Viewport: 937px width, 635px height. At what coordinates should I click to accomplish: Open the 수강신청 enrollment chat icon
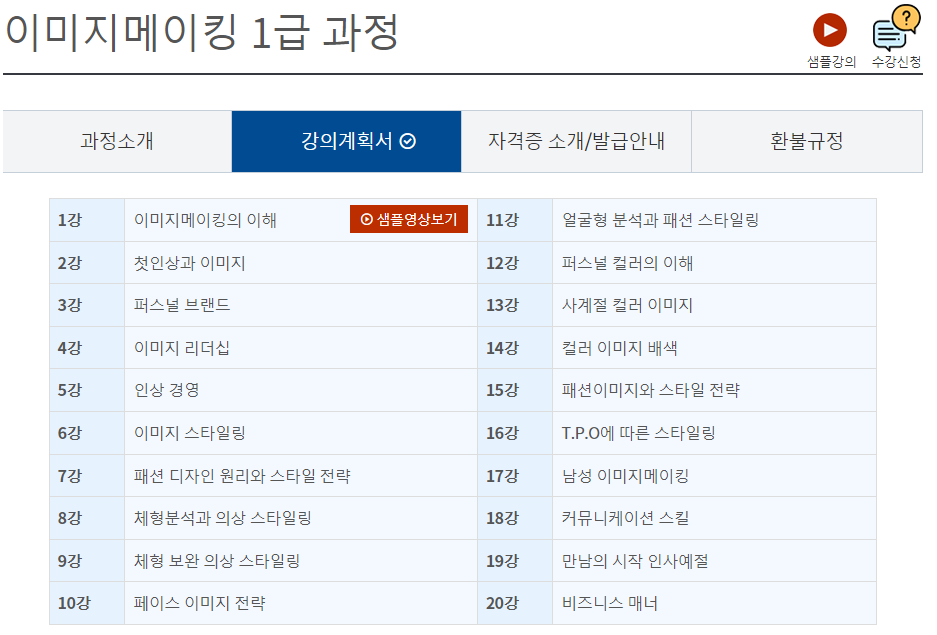[x=896, y=29]
